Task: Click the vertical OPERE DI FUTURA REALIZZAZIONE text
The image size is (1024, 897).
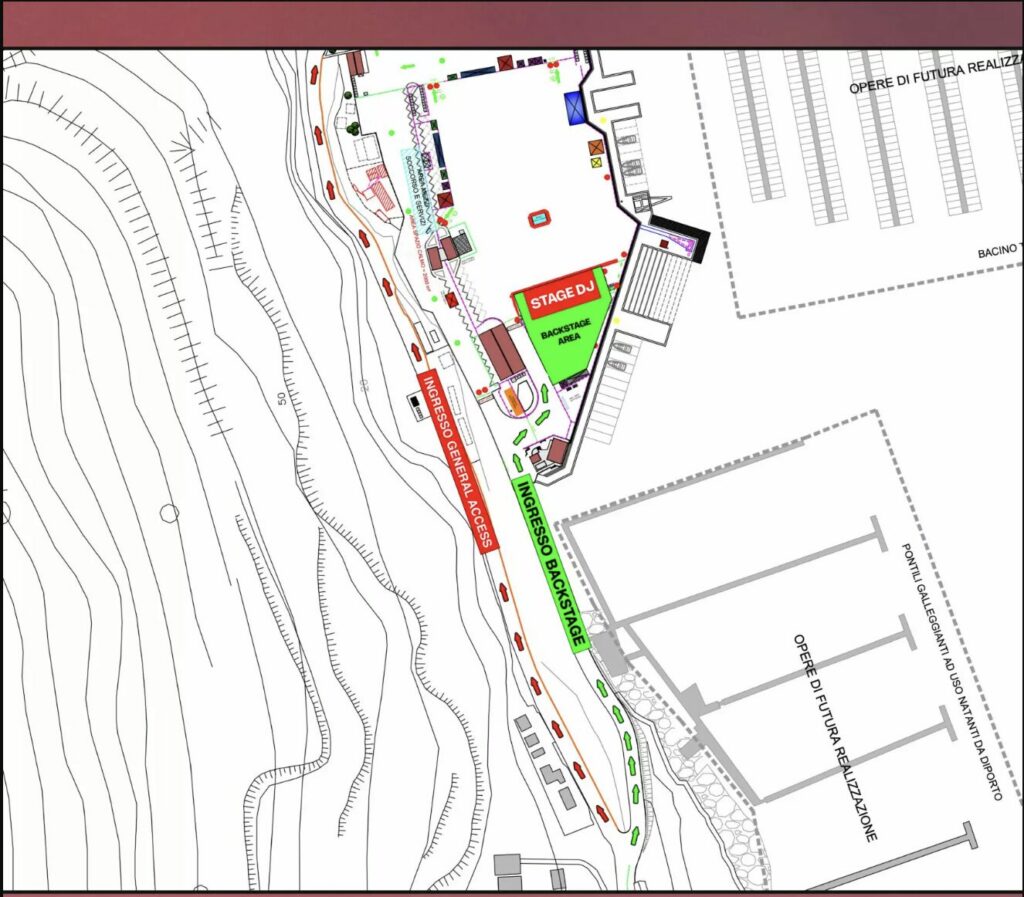Action: pyautogui.click(x=835, y=736)
